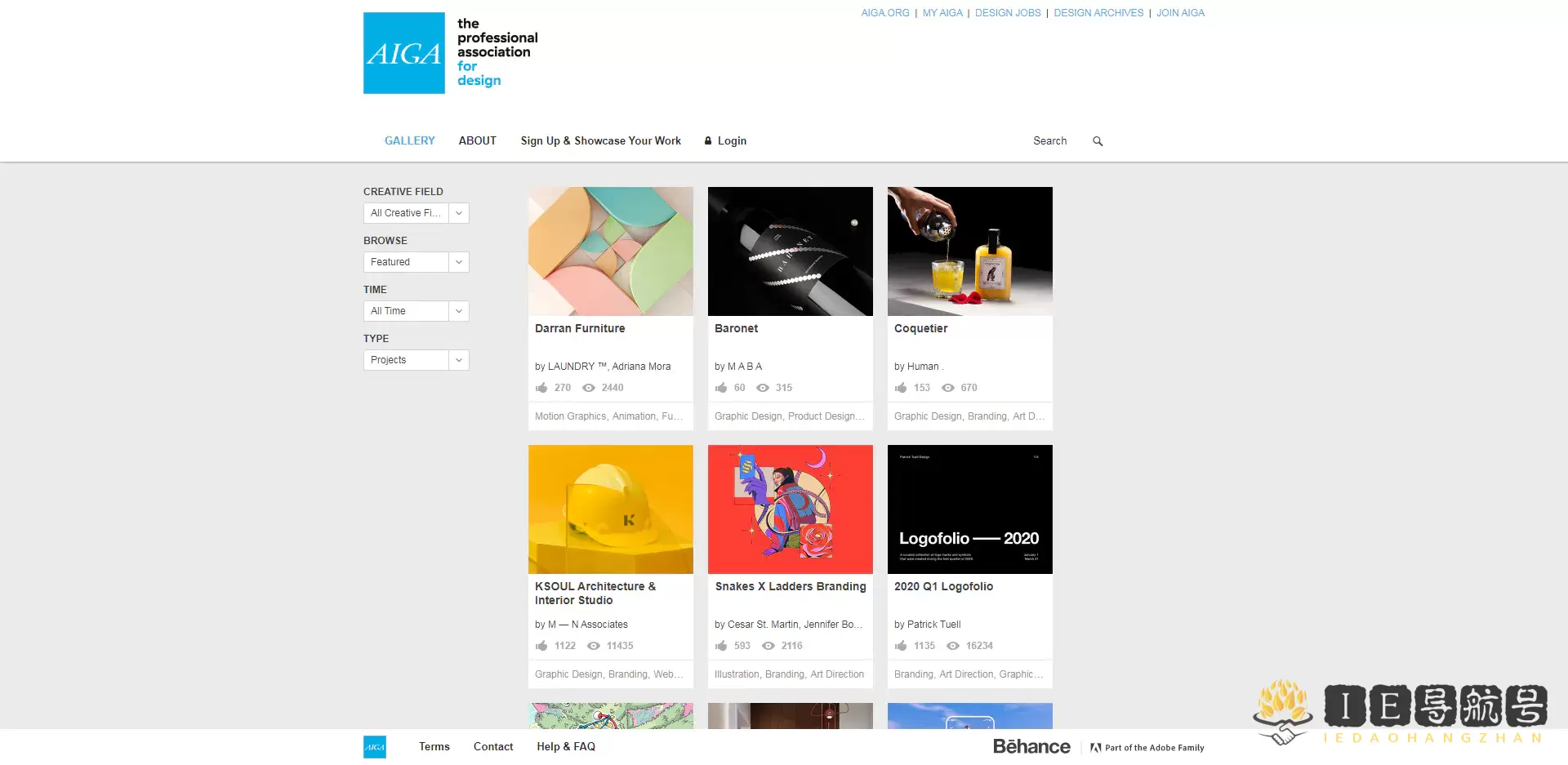Click the small AIGA icon in the footer
This screenshot has width=1568, height=765.
(374, 746)
